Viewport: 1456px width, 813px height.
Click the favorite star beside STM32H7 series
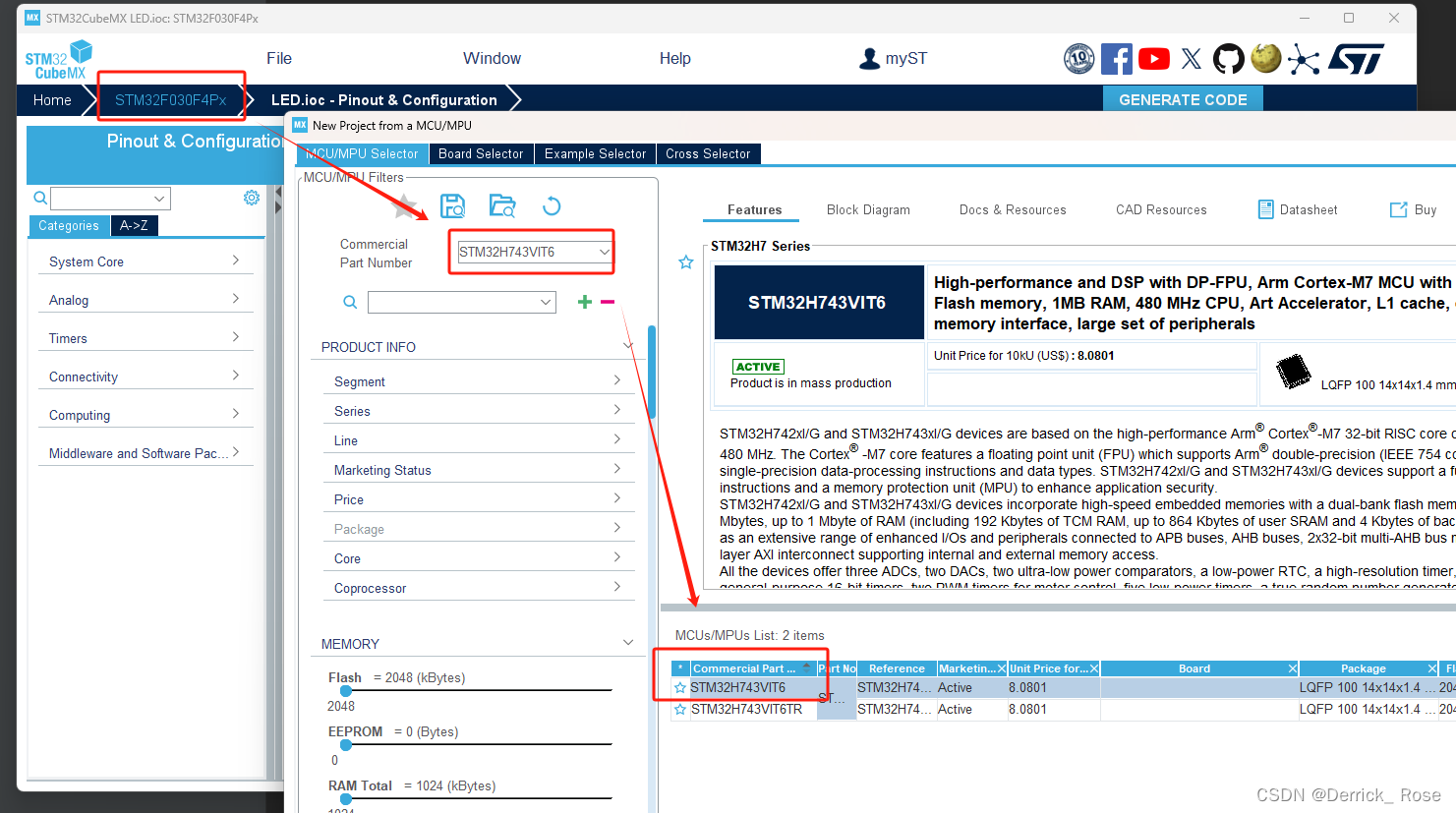pos(686,262)
